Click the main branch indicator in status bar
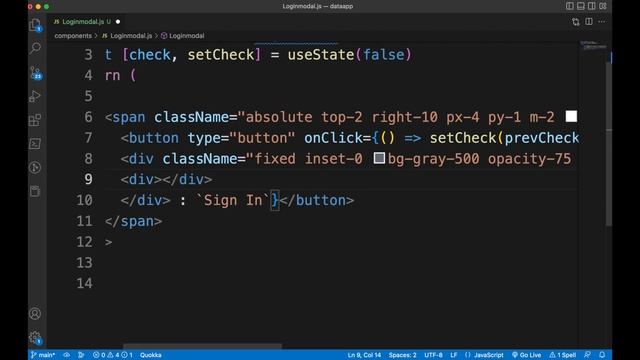 point(43,355)
